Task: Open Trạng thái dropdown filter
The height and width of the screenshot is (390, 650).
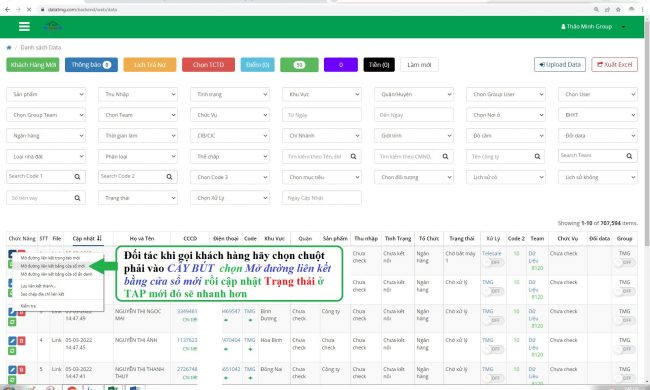Action: (138, 198)
